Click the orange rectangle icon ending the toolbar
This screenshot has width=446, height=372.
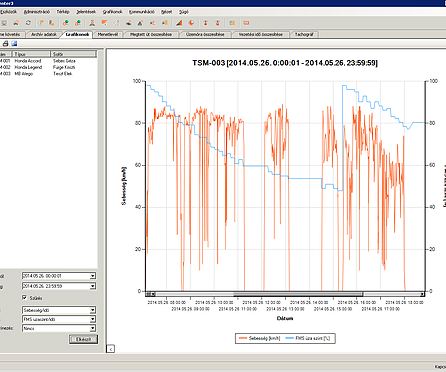pyautogui.click(x=246, y=23)
